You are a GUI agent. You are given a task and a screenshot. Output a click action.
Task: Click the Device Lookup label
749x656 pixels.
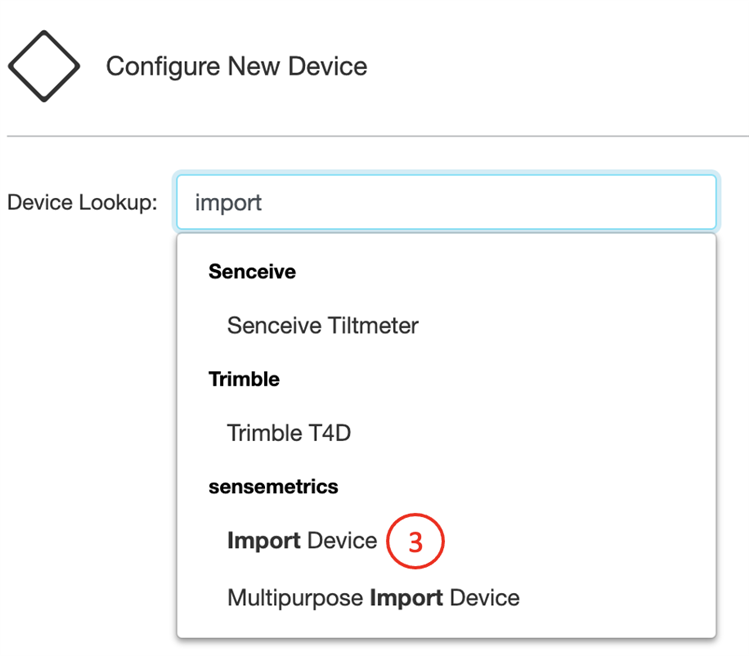point(82,203)
